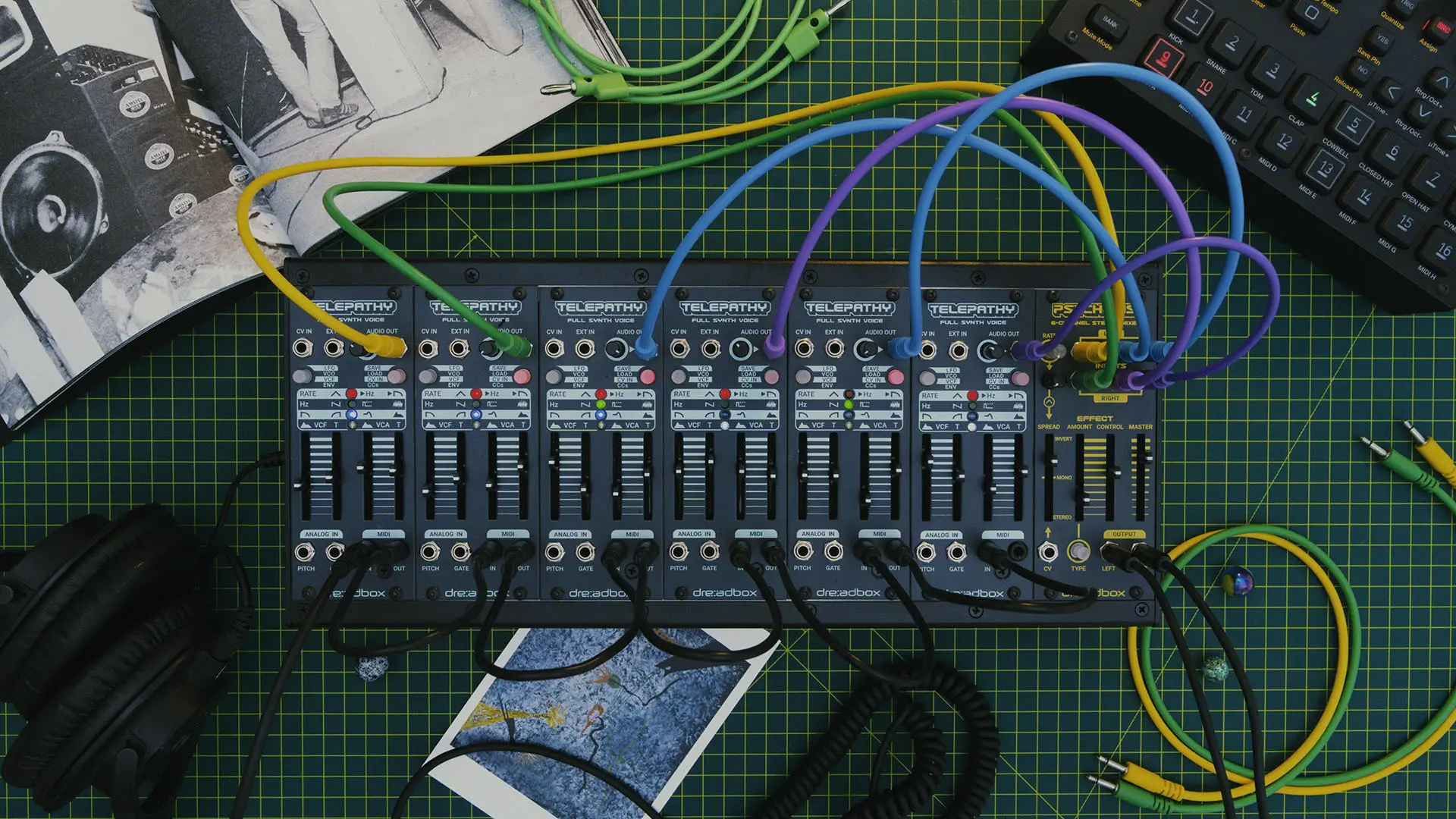Screen dimensions: 1456x819
Task: Select the red RATE LED on first Telepathy
Action: [351, 394]
